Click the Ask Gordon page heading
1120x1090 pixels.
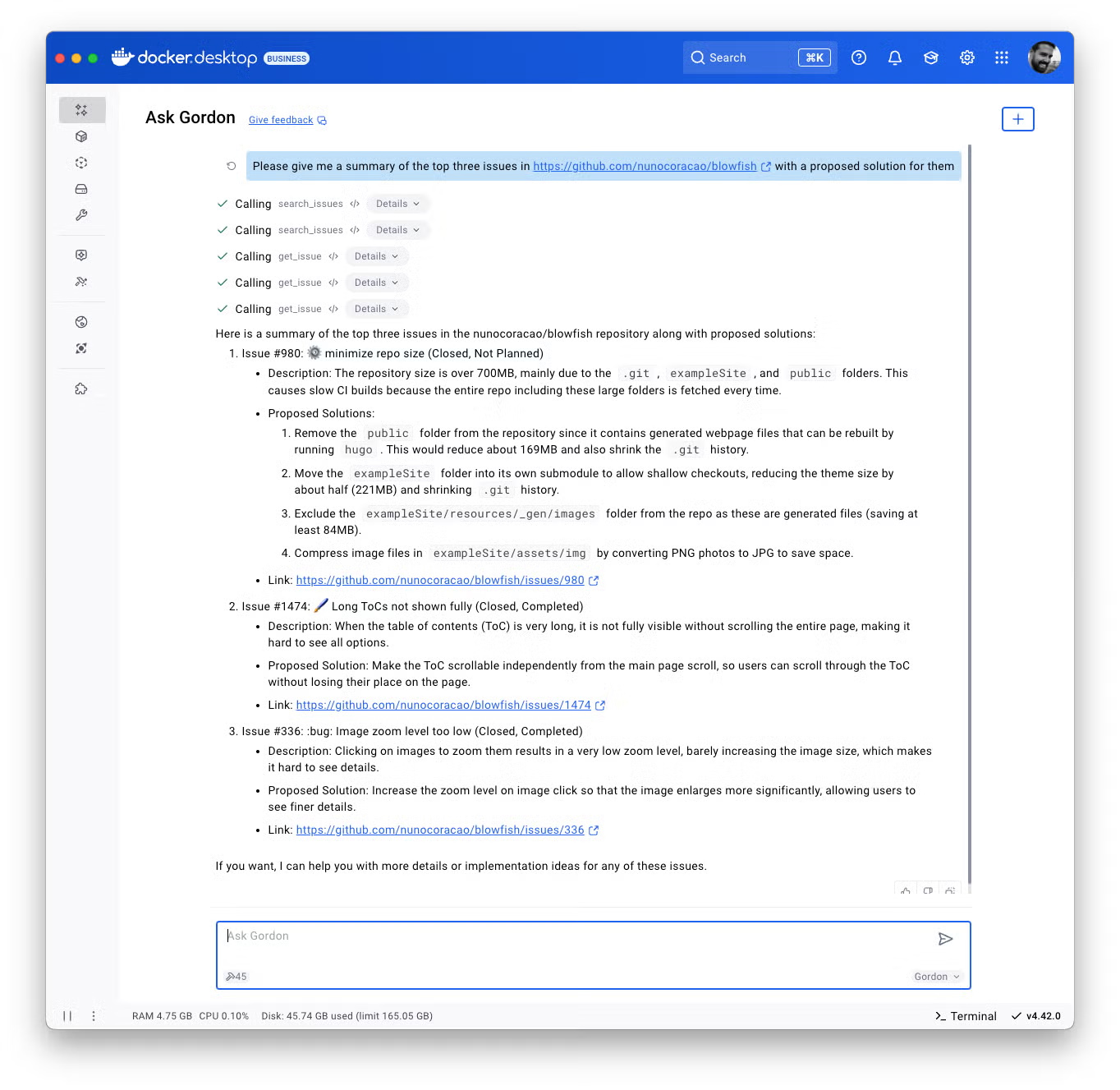(x=190, y=117)
